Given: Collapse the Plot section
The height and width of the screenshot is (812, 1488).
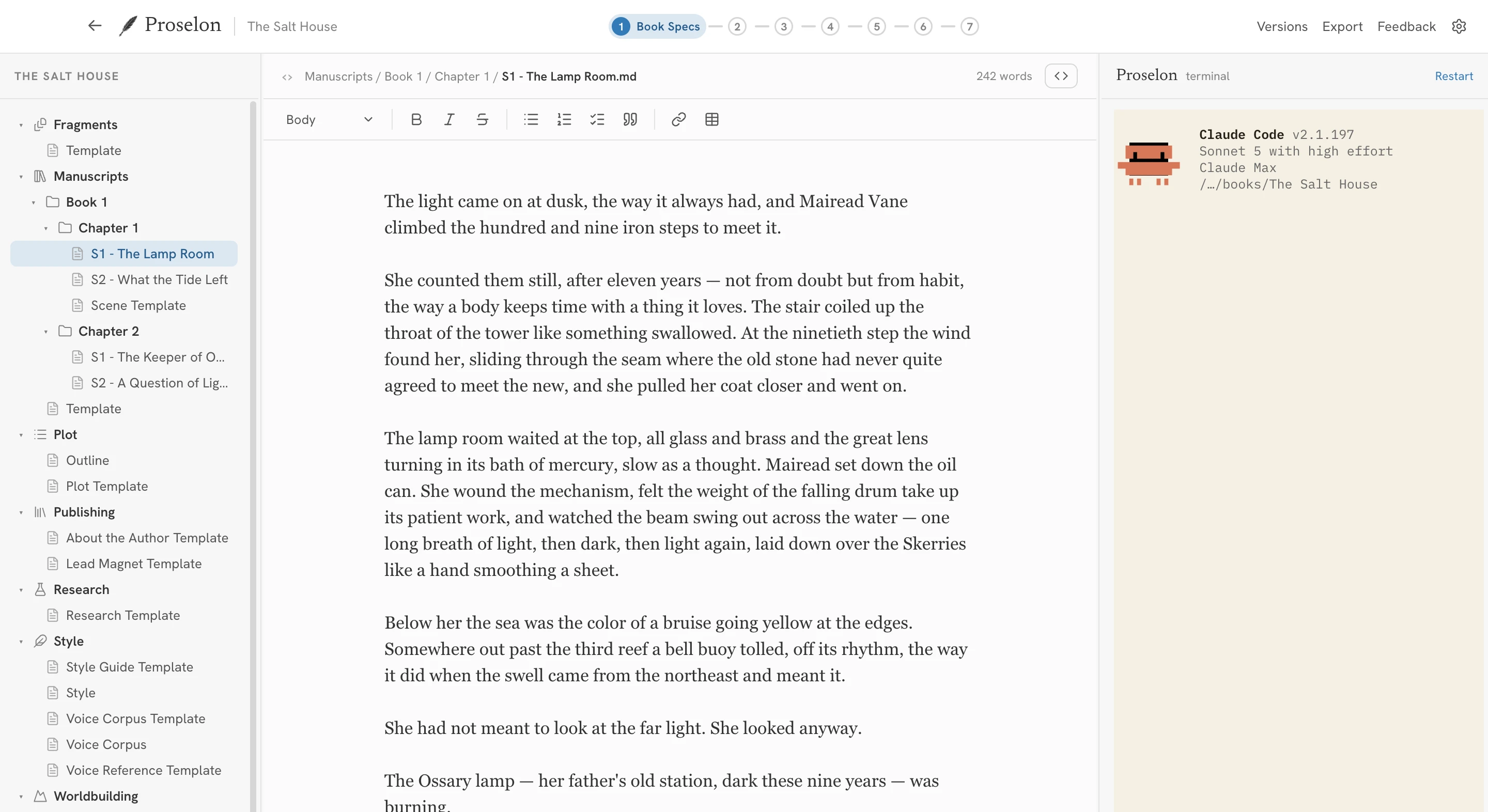Looking at the screenshot, I should tap(21, 435).
